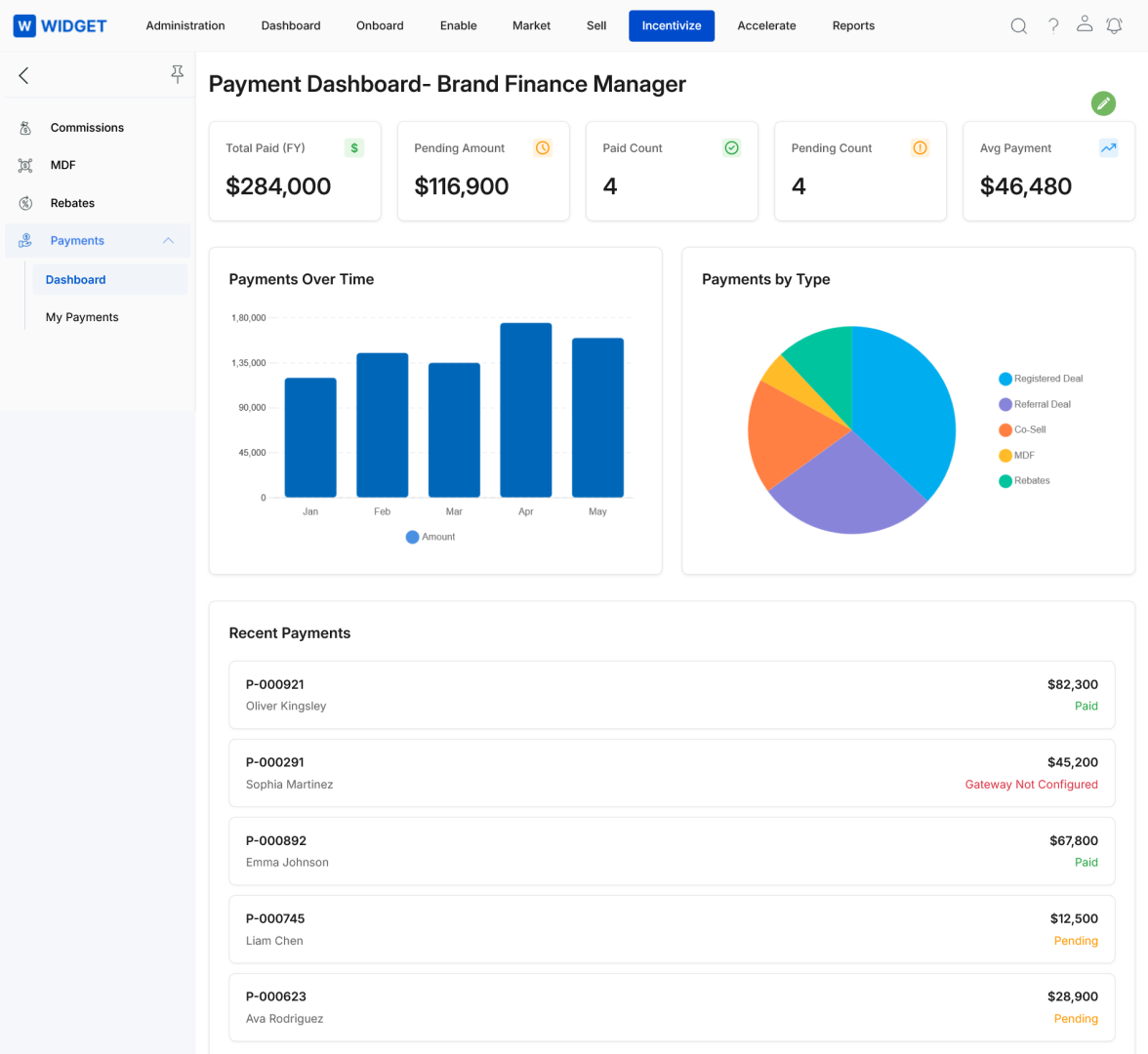Open the Reports menu
Viewport: 1148px width, 1054px height.
pyautogui.click(x=853, y=25)
